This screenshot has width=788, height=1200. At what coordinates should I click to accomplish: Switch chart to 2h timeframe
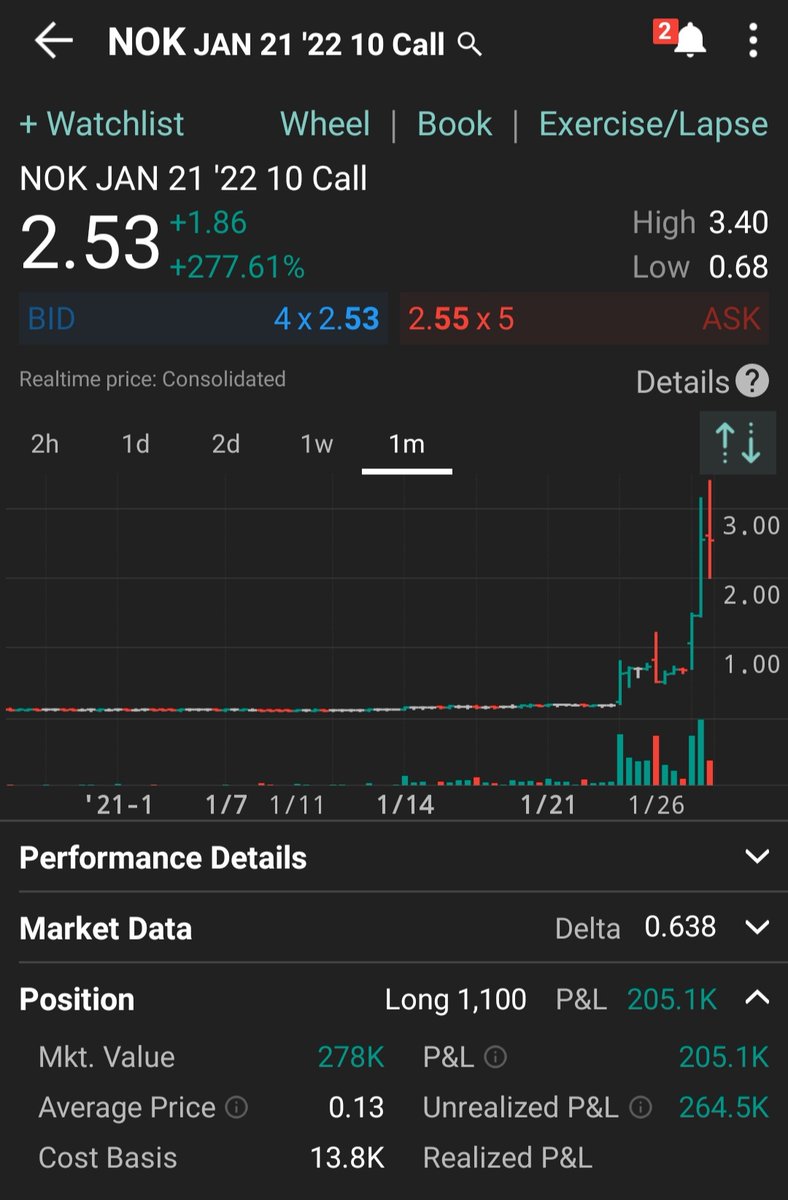point(45,444)
